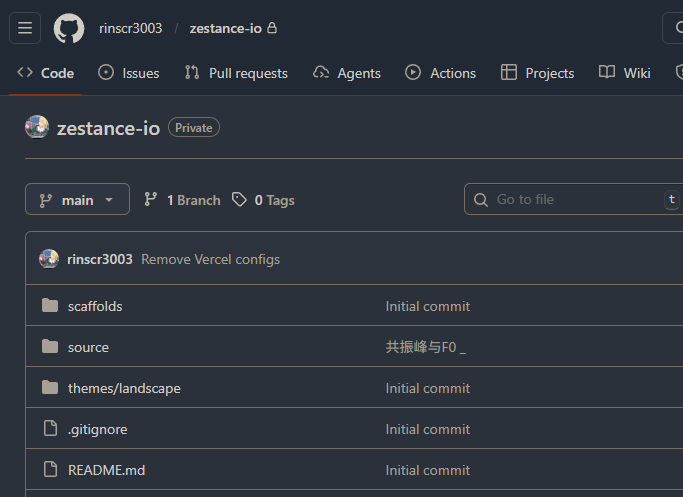Viewport: 683px width, 497px height.
Task: Switch to the Pull requests tab
Action: point(236,73)
